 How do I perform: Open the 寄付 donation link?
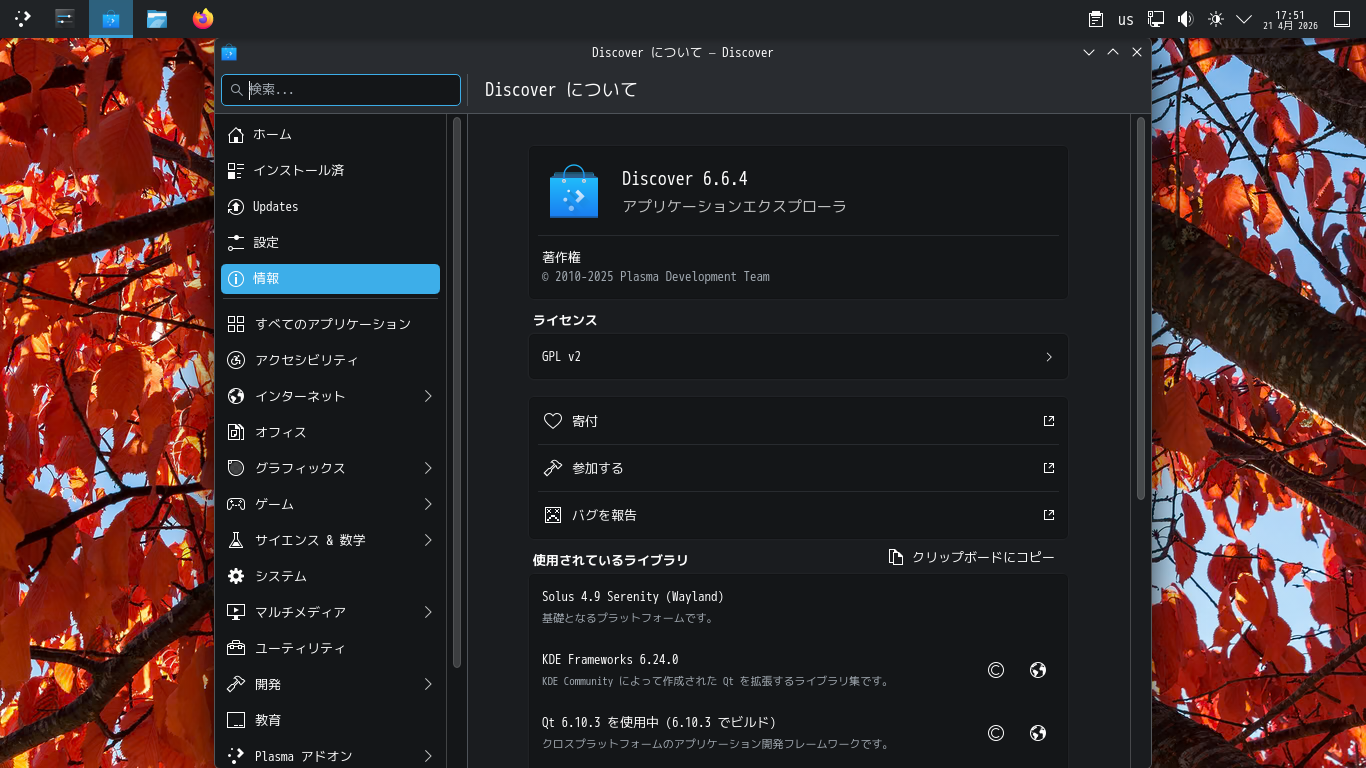click(798, 421)
